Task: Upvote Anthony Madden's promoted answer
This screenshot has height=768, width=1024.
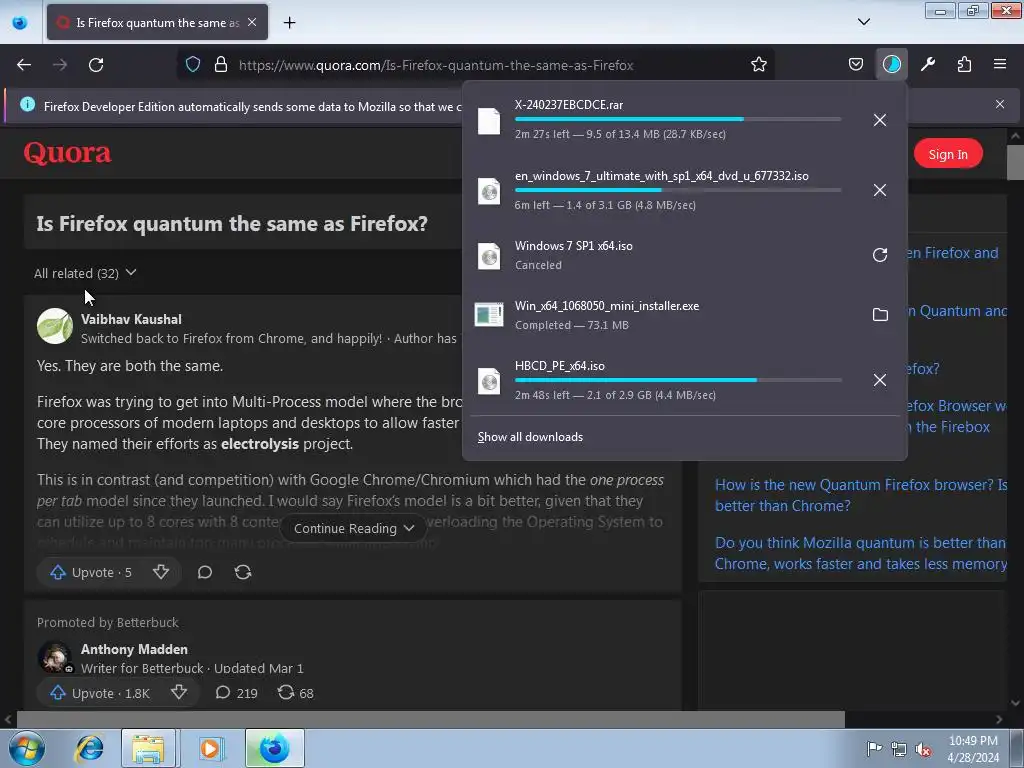Action: [x=100, y=693]
